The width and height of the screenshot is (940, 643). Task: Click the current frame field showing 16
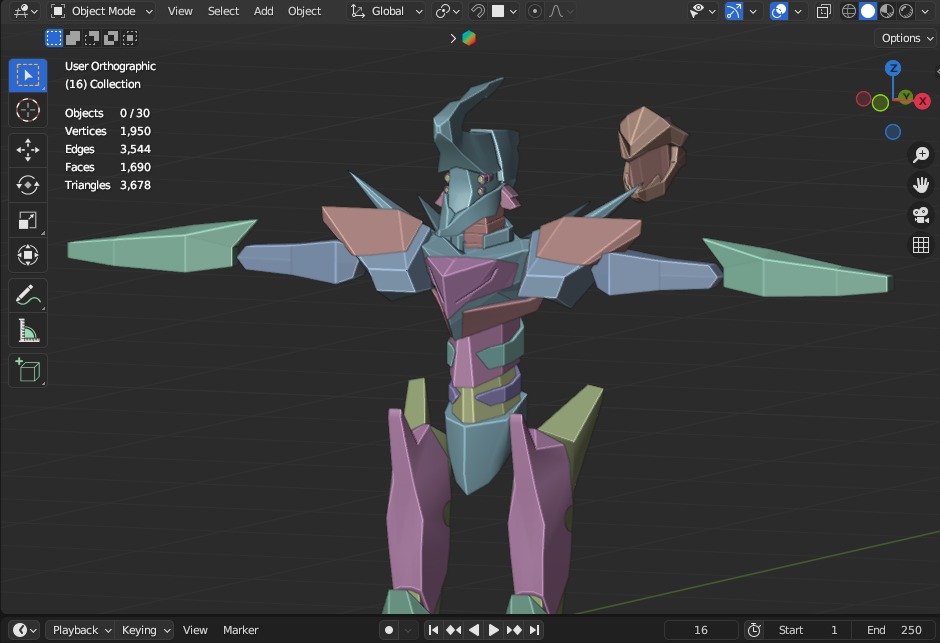701,630
